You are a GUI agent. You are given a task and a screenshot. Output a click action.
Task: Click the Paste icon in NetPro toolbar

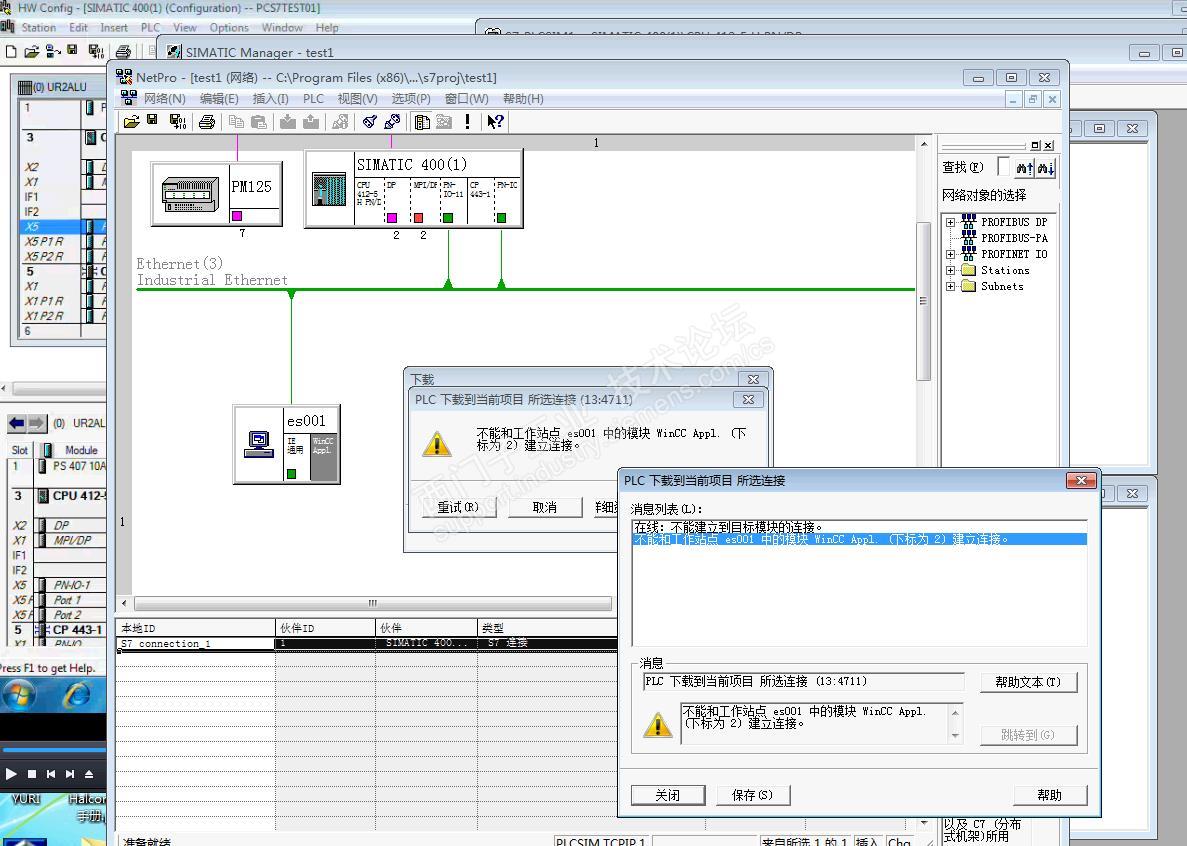coord(259,122)
